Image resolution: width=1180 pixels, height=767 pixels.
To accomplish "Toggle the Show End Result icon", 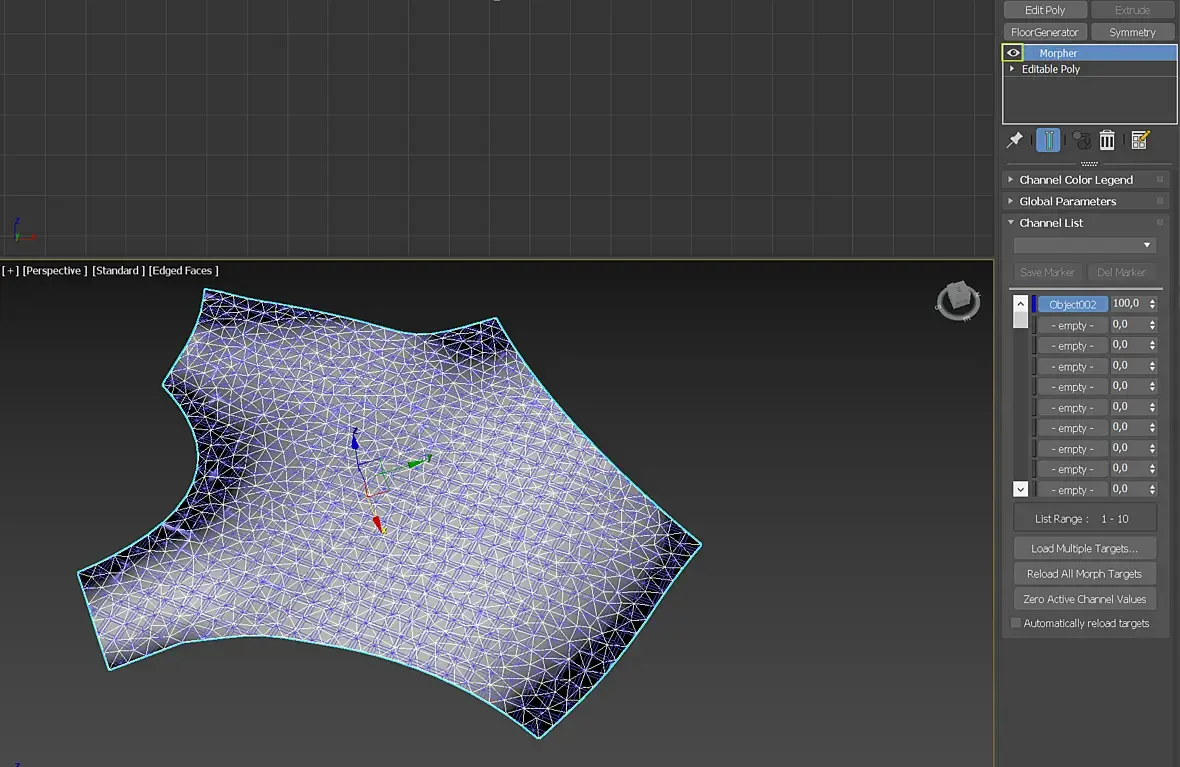I will 1048,140.
